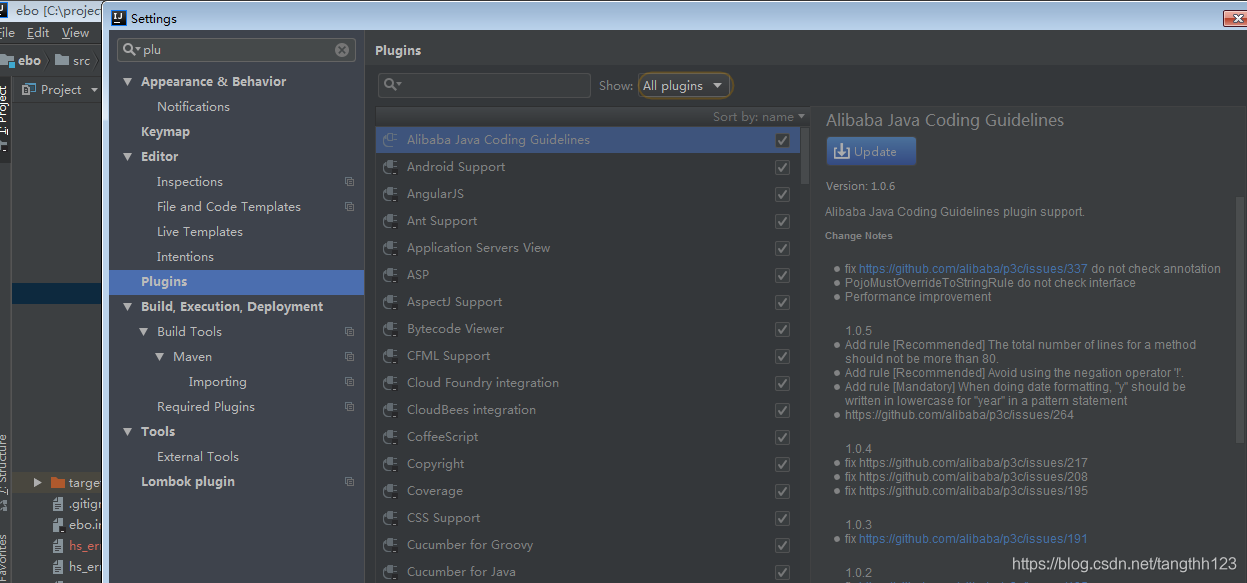Click the copy icon next to Inspections
The image size is (1247, 583).
click(x=349, y=182)
